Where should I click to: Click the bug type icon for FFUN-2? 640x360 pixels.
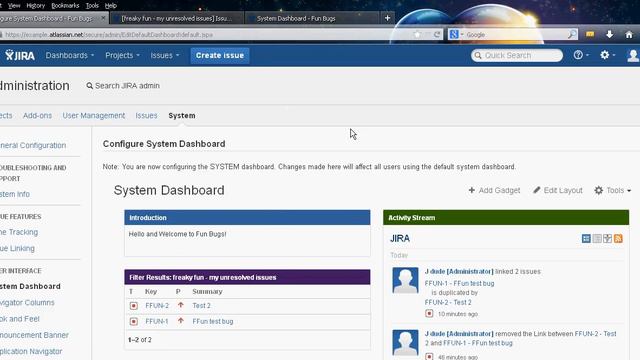[133, 306]
